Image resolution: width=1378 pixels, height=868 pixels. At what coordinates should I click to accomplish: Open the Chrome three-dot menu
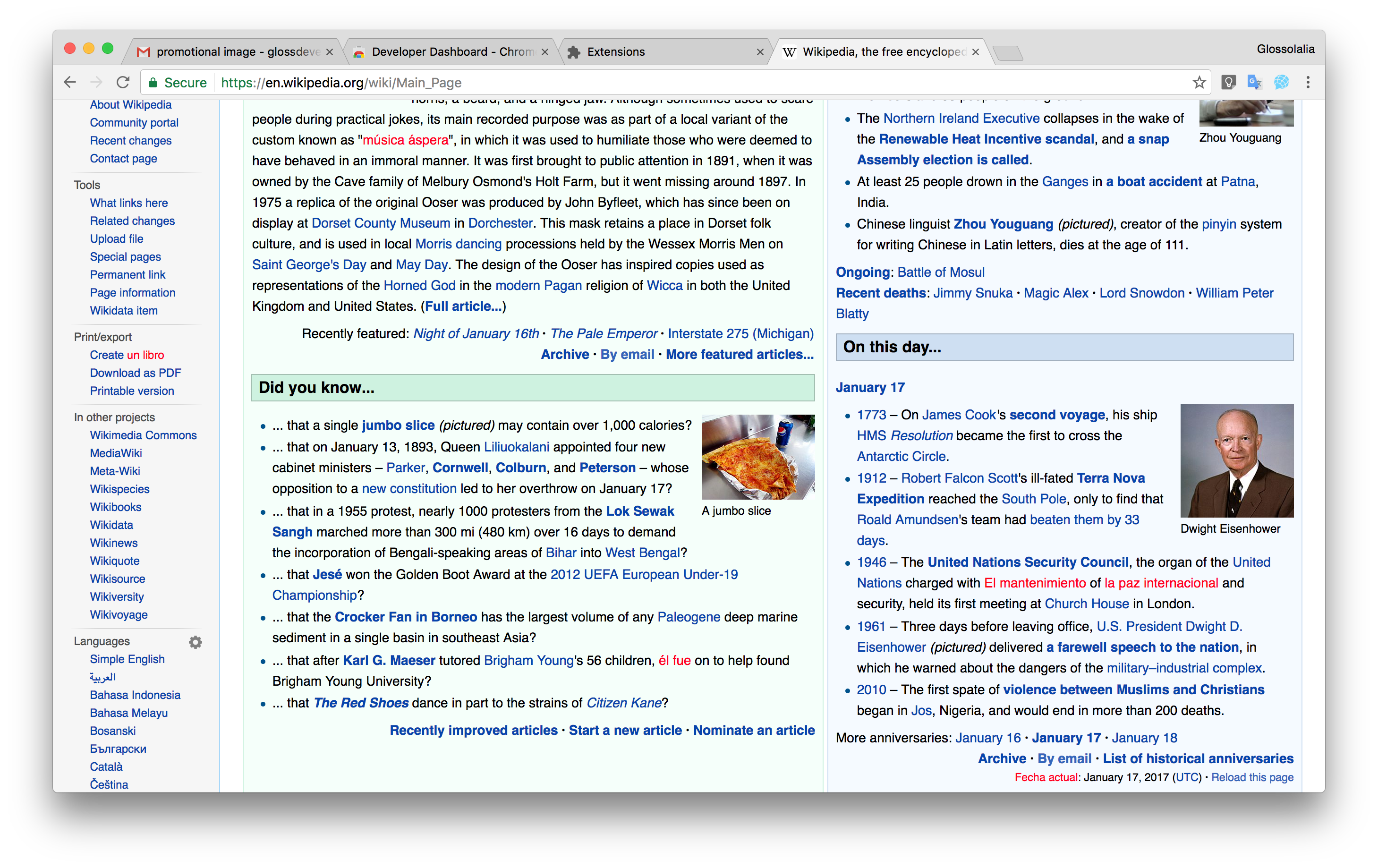pos(1308,82)
